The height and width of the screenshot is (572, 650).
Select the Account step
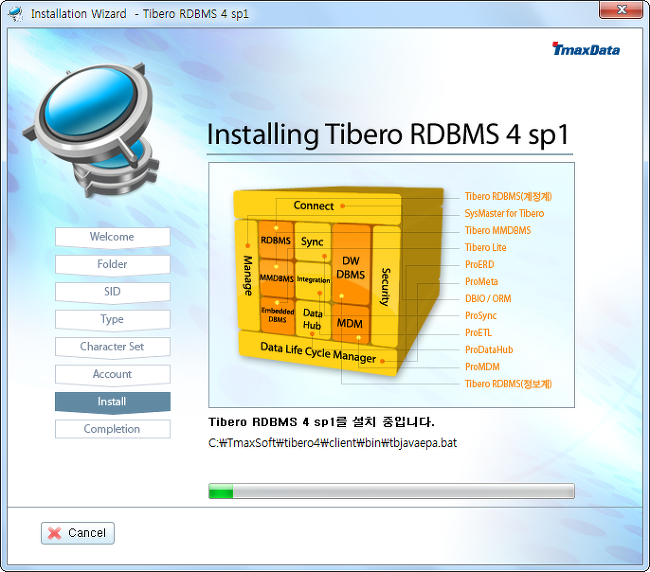[x=112, y=374]
